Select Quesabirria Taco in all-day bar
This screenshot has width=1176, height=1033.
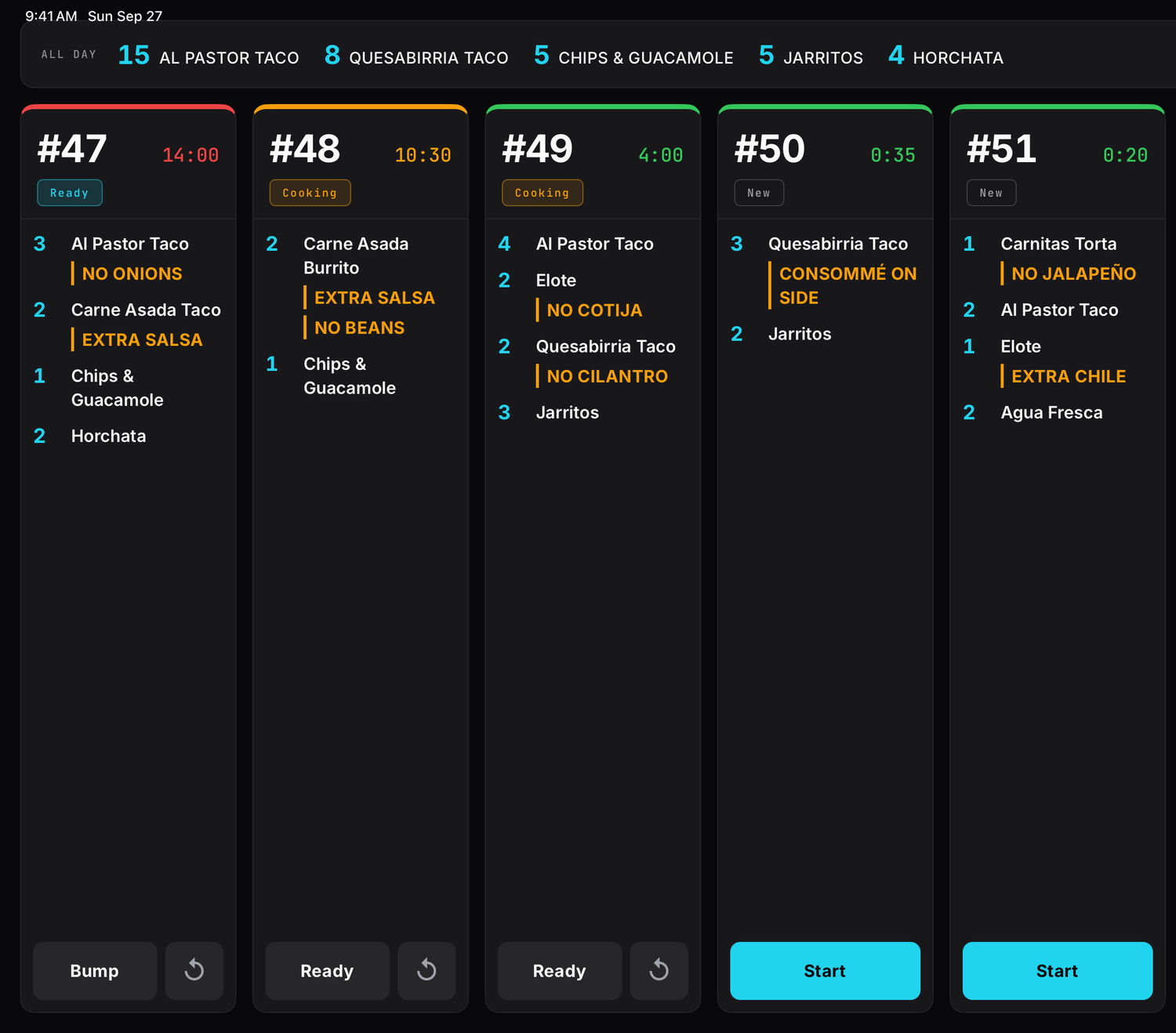[416, 56]
